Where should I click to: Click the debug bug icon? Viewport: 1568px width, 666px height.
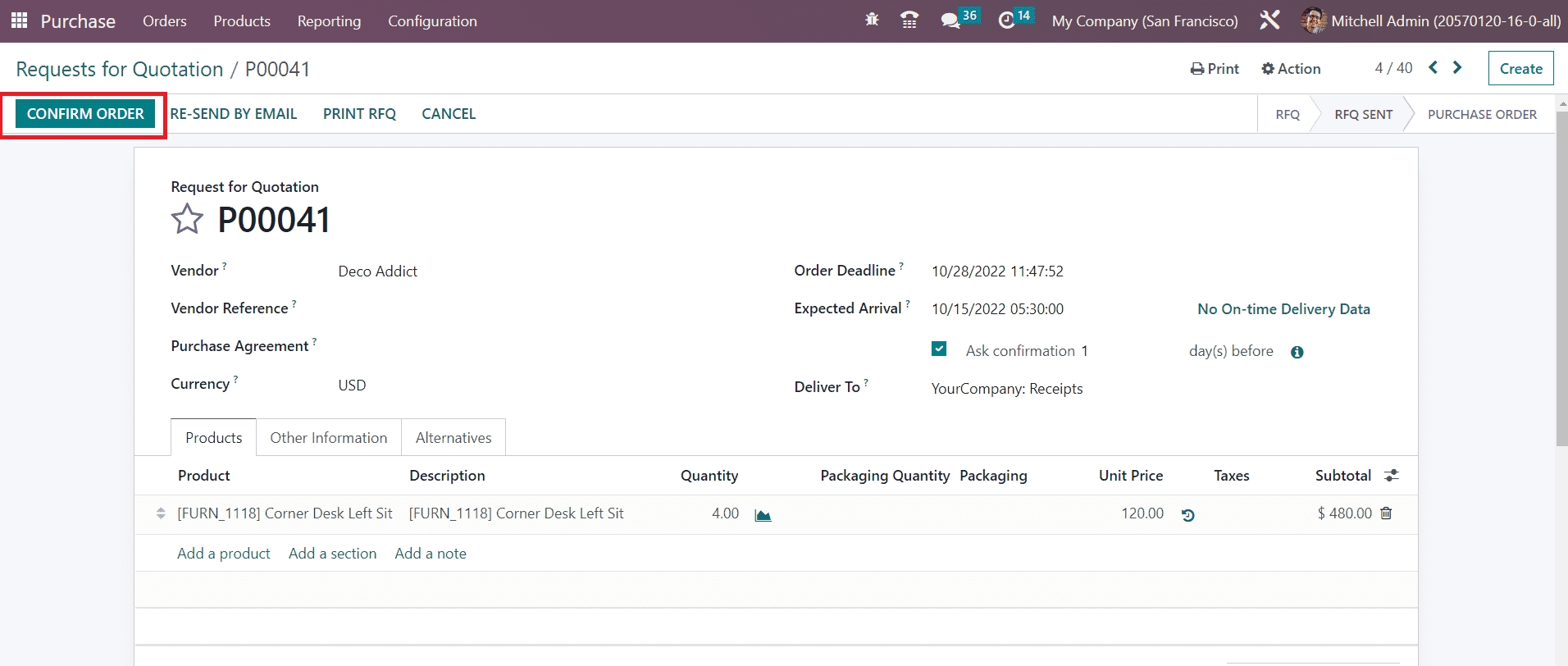872,21
